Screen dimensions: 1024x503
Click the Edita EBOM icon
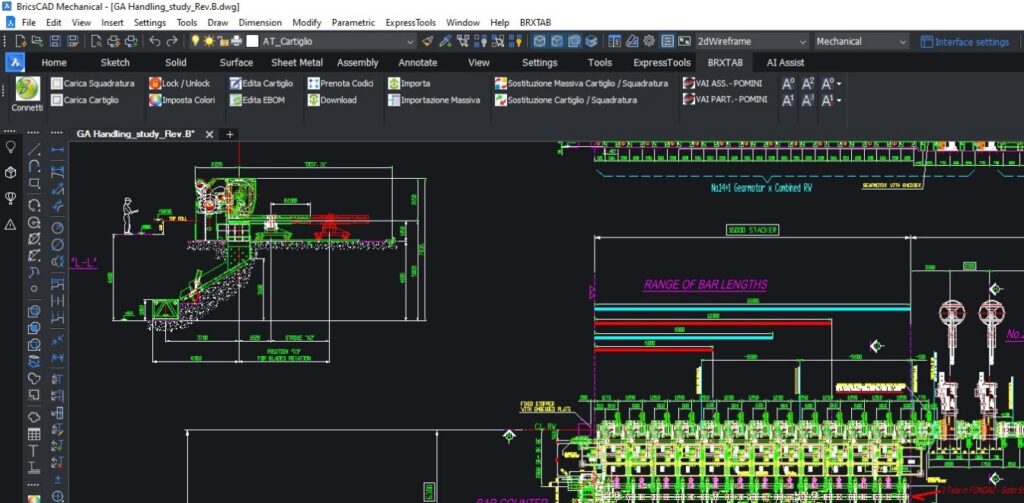(235, 100)
